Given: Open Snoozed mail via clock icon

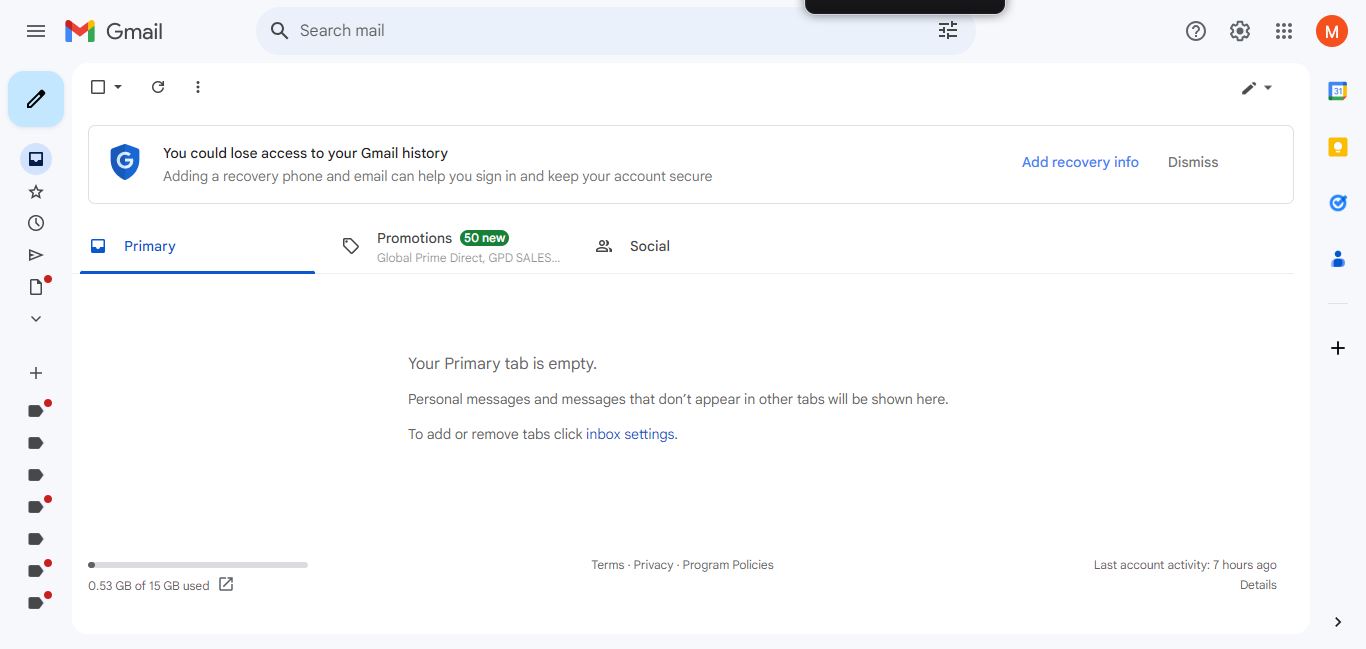Looking at the screenshot, I should coord(36,223).
